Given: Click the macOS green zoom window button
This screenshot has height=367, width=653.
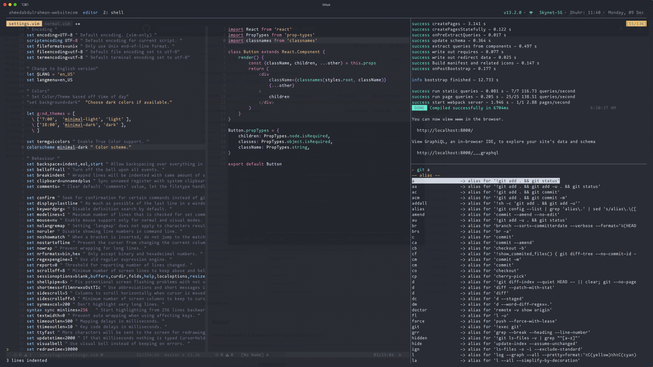Looking at the screenshot, I should 15,5.
